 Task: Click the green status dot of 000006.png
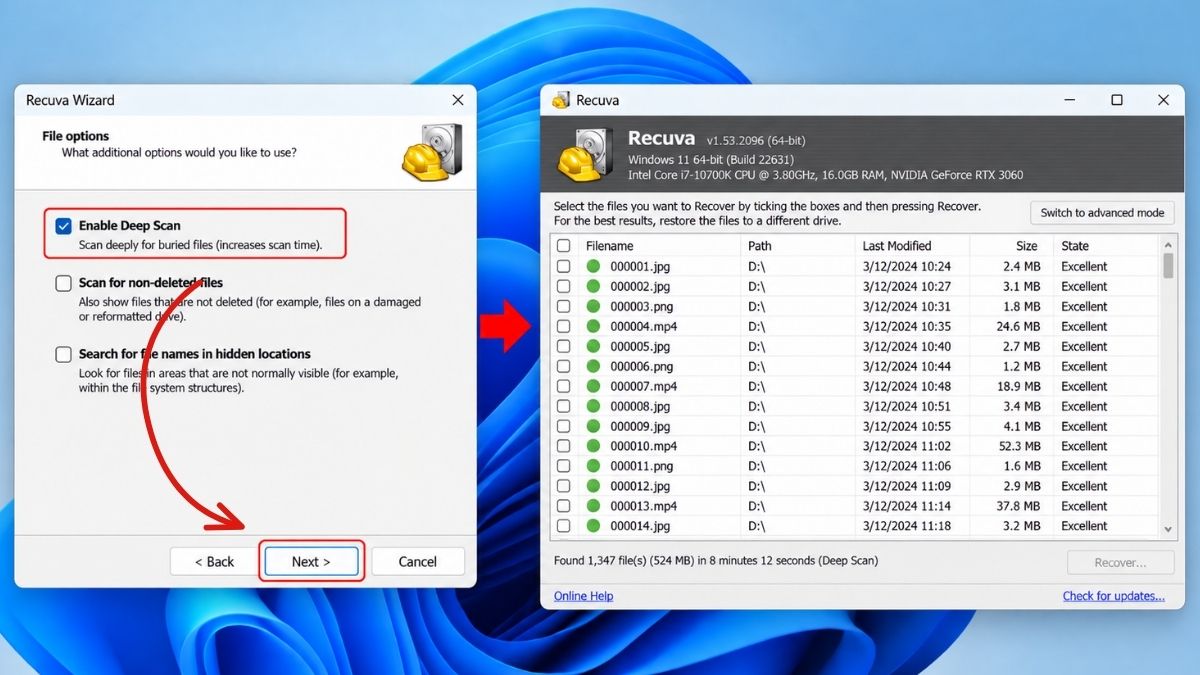pyautogui.click(x=593, y=366)
